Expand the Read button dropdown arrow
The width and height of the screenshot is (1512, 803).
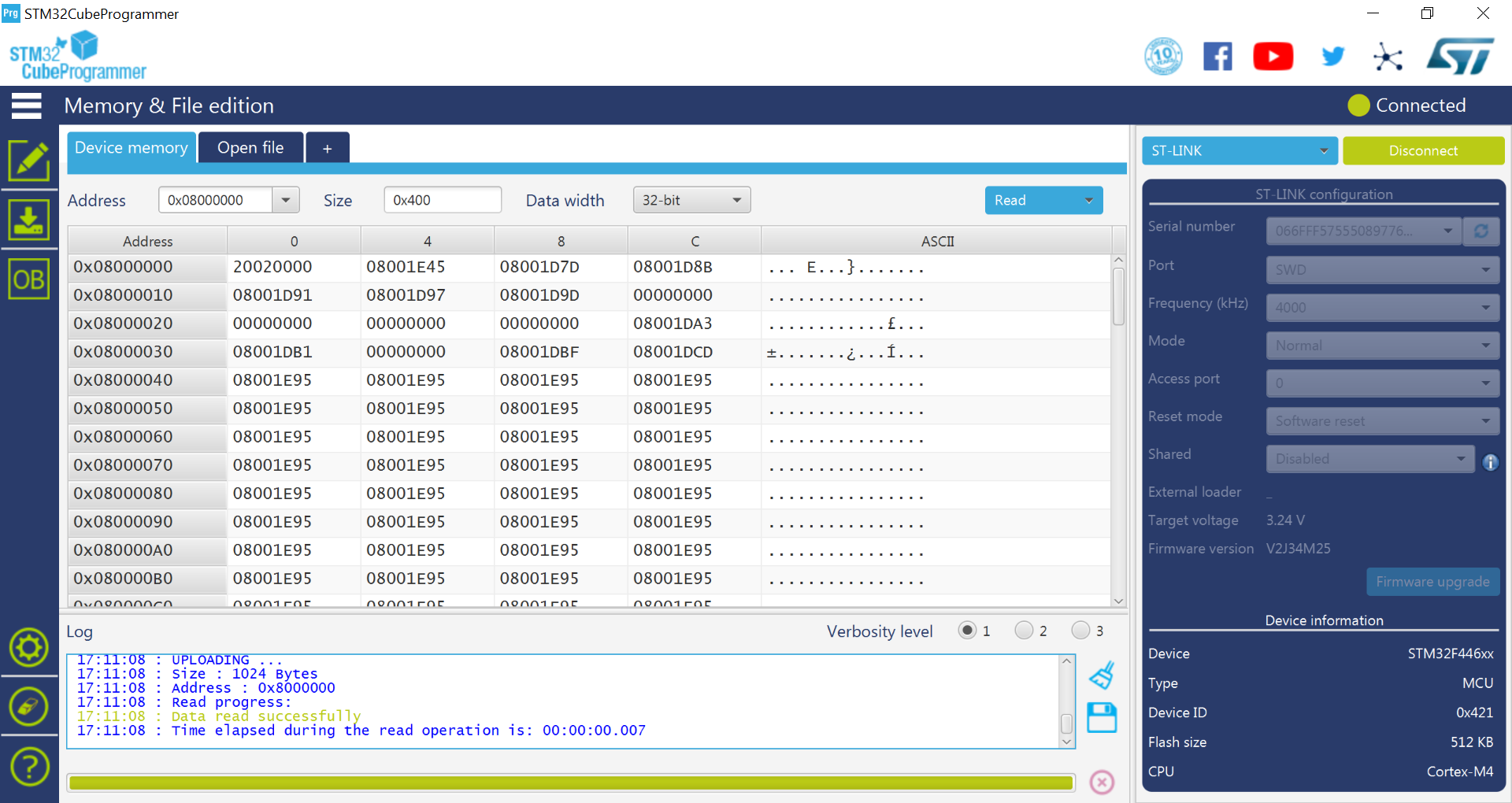coord(1089,200)
